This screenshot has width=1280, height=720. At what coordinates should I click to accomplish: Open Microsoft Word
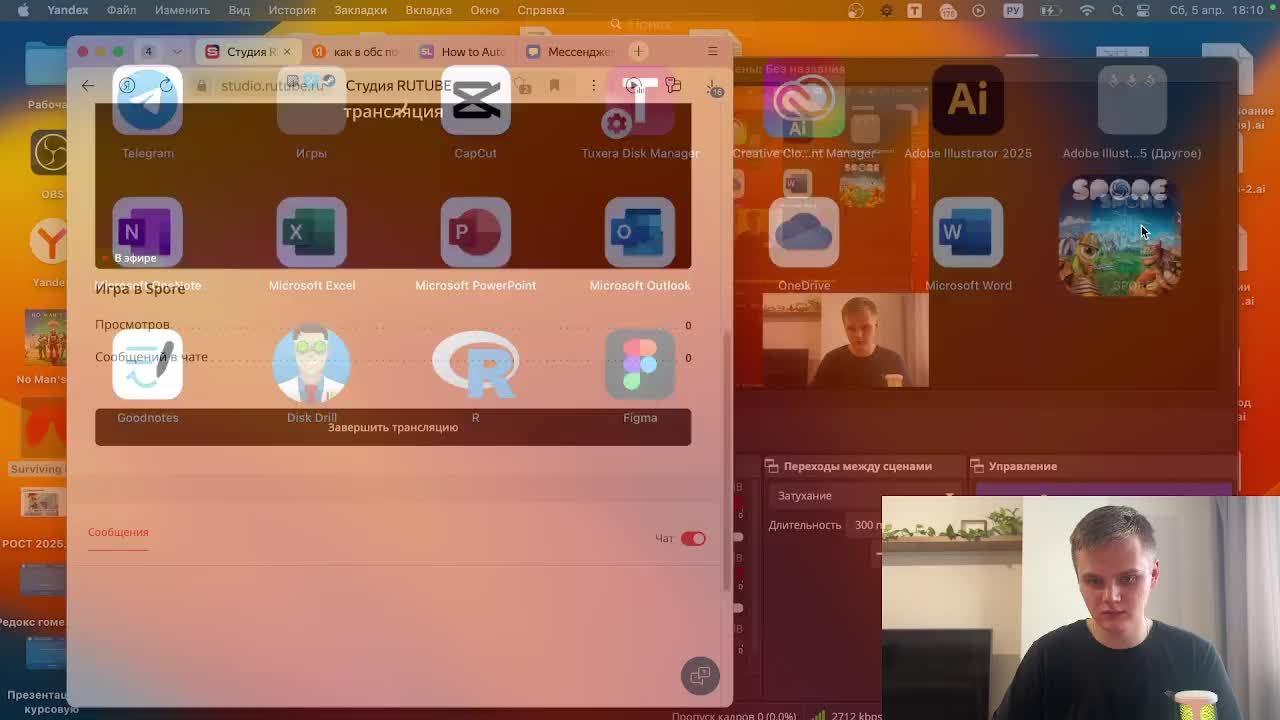pyautogui.click(x=968, y=232)
